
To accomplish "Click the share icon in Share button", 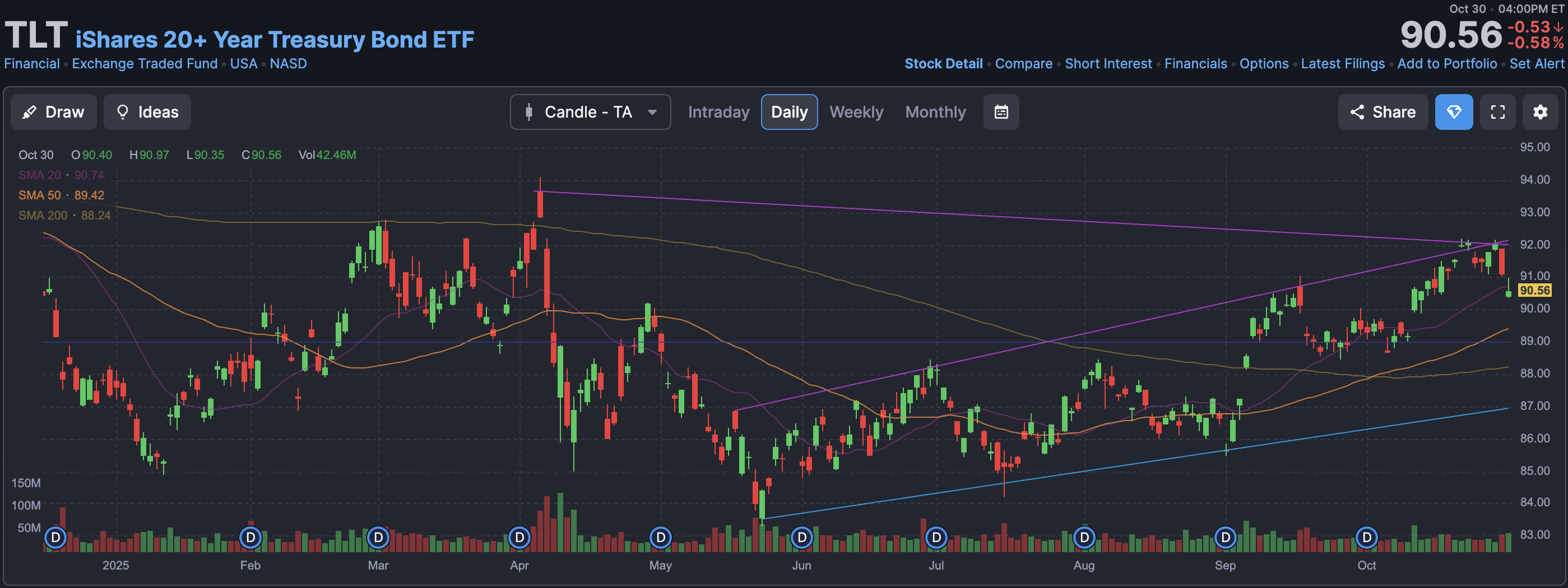I will click(1357, 112).
